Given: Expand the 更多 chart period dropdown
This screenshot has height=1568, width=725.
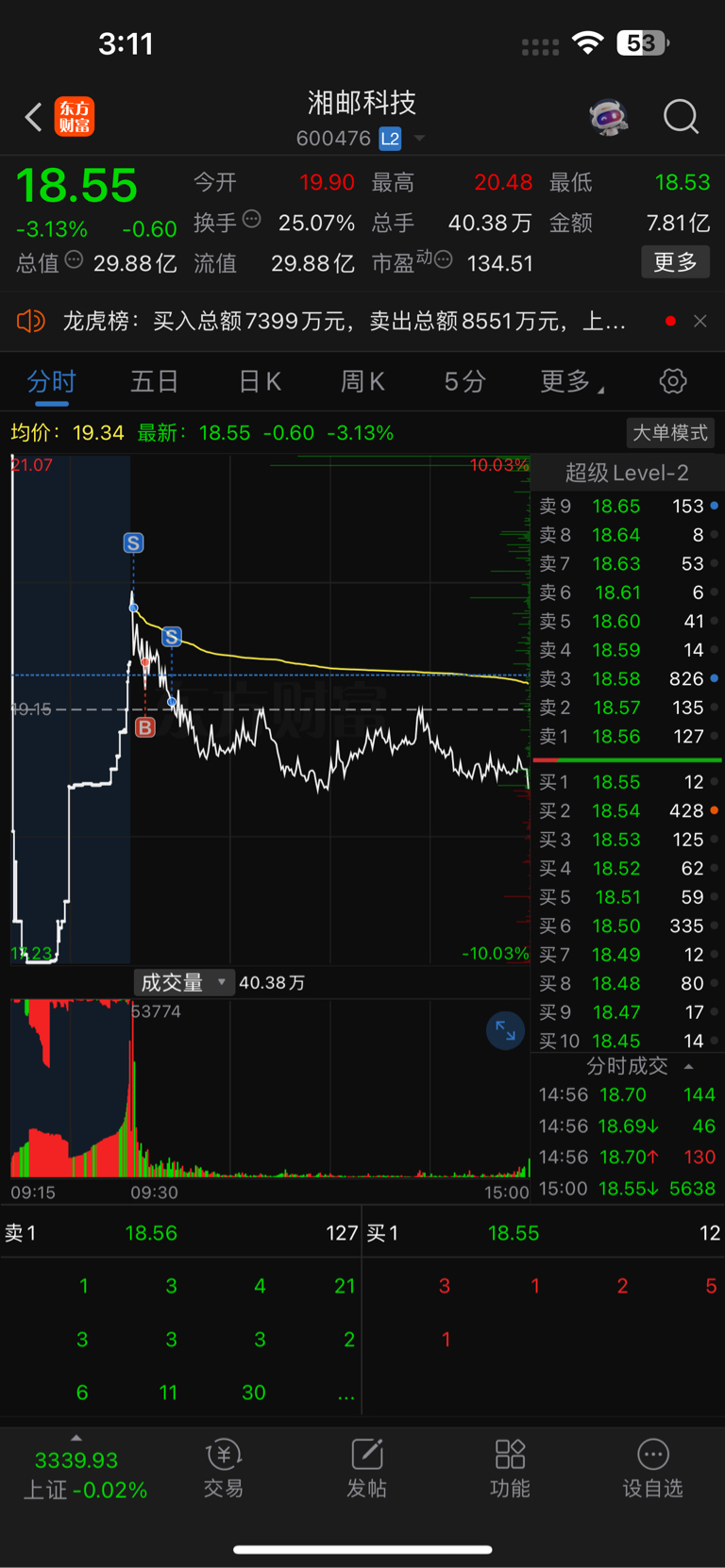Looking at the screenshot, I should coord(571,381).
